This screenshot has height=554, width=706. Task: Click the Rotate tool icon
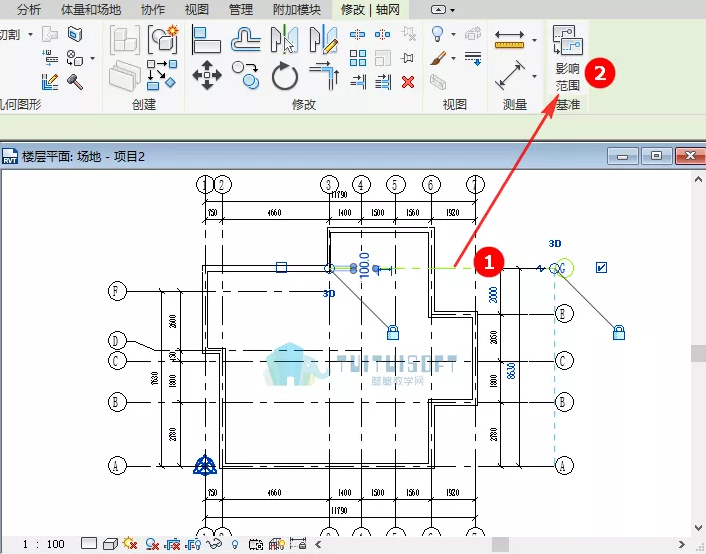pos(285,75)
